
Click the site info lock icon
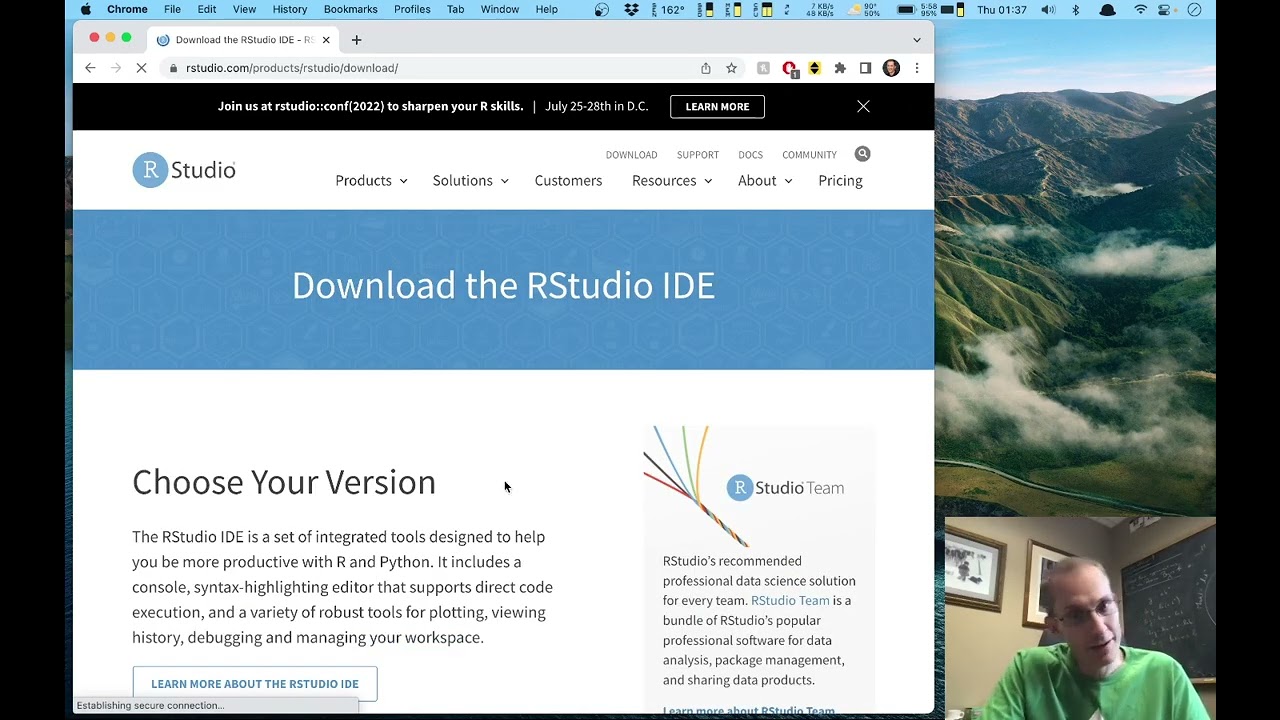coord(173,68)
